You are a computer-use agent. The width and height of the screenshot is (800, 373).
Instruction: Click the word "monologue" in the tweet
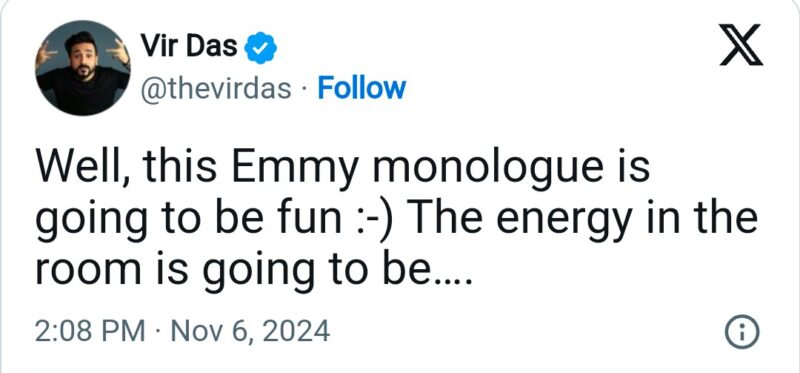[x=489, y=167]
